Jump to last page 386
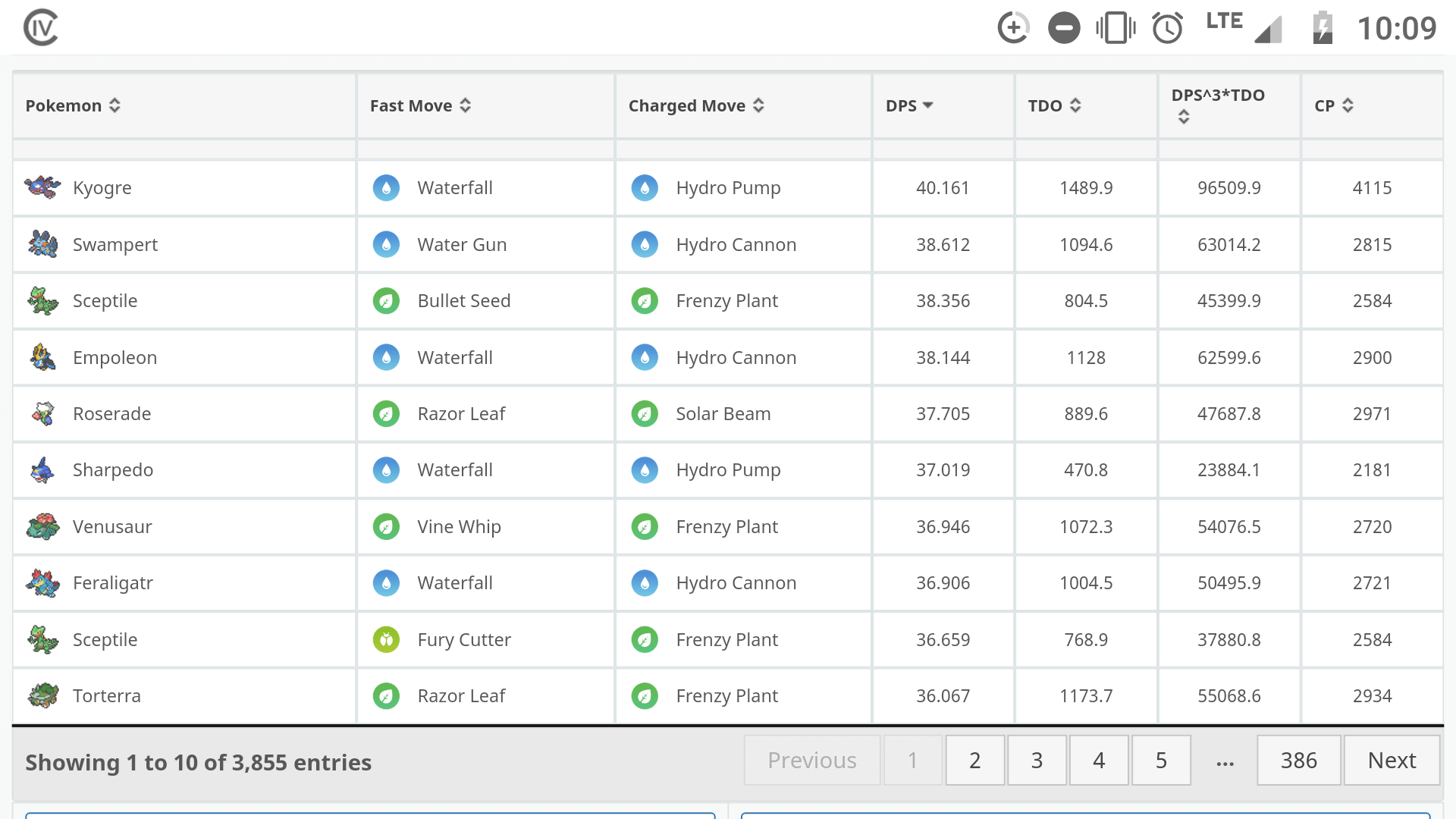The height and width of the screenshot is (819, 1456). click(1299, 760)
